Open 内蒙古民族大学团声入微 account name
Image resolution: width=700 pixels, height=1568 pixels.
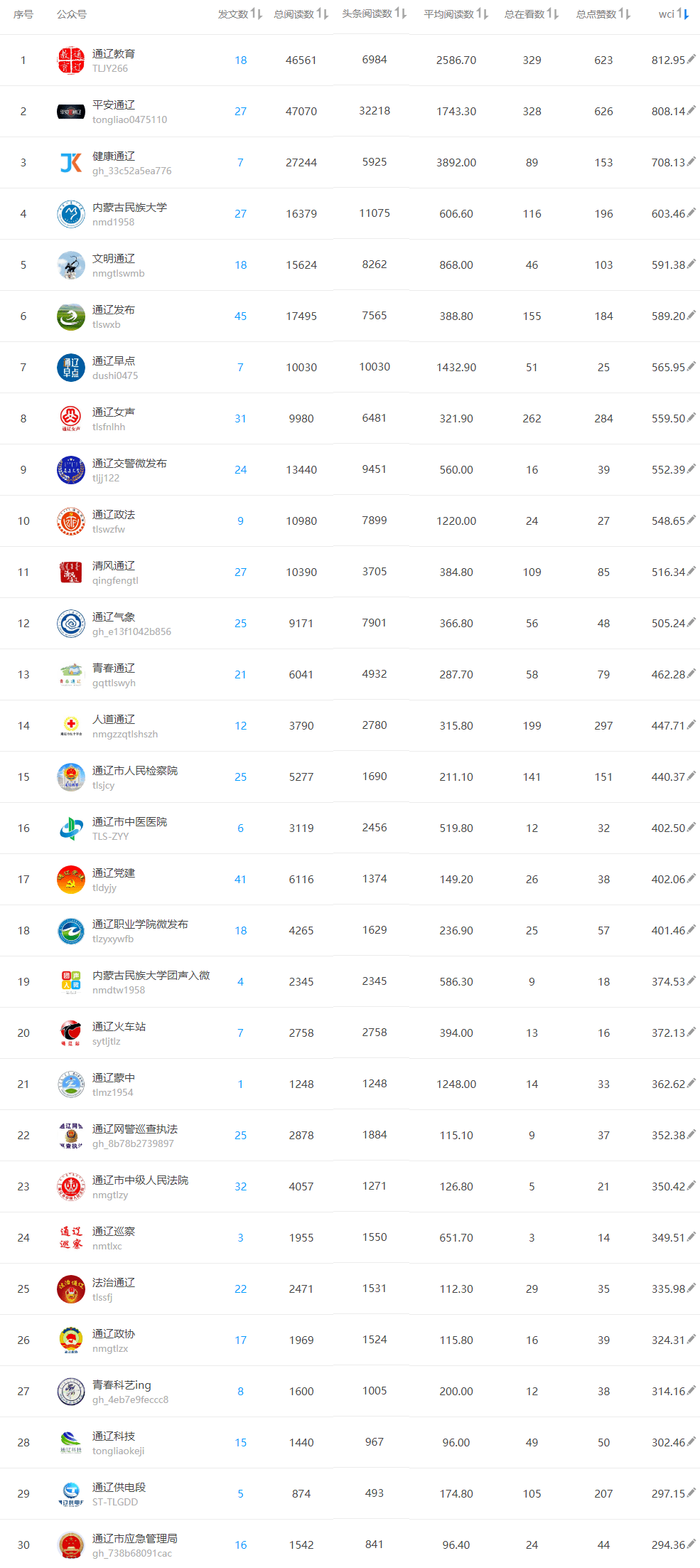coord(151,975)
